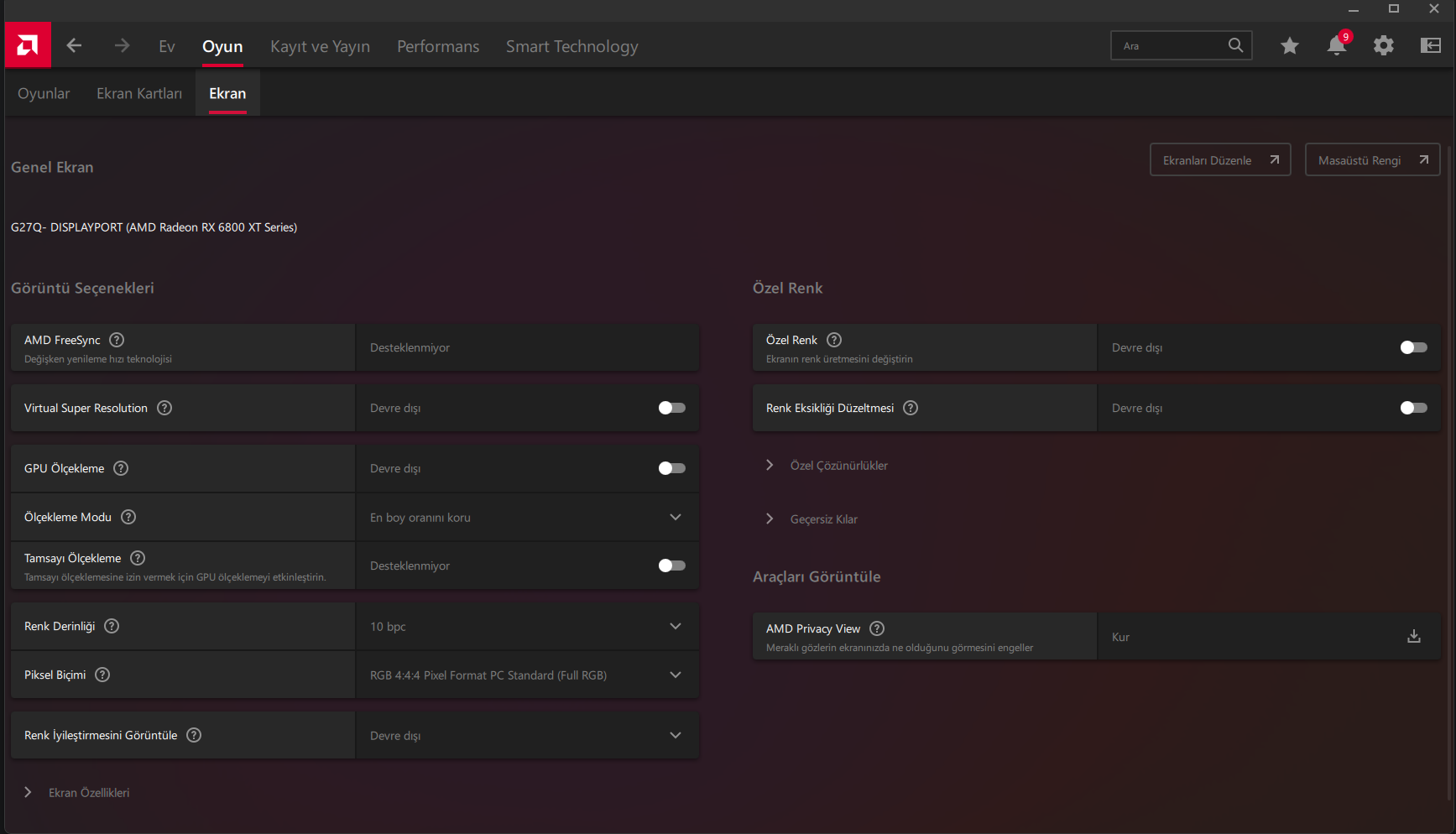Click the AMD Privacy View download icon
Screen dimensions: 1456x834
[x=1414, y=636]
